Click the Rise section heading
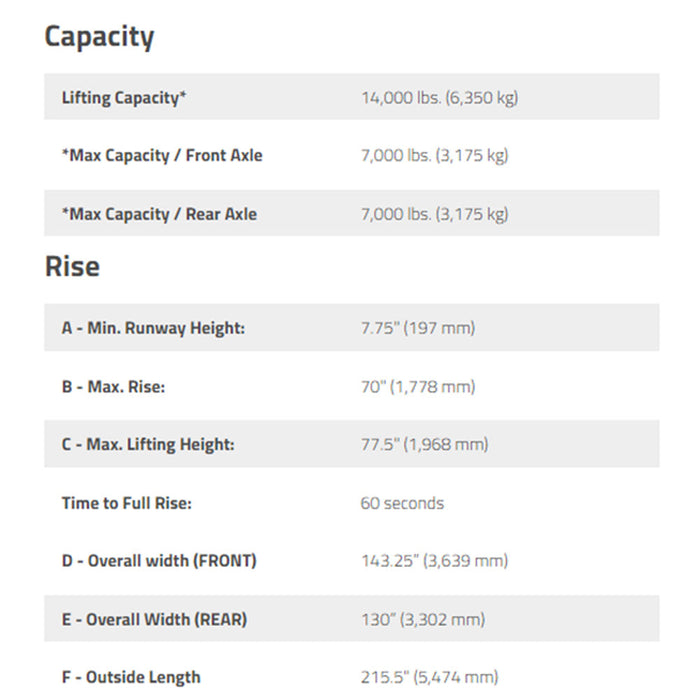The width and height of the screenshot is (700, 700). point(72,267)
